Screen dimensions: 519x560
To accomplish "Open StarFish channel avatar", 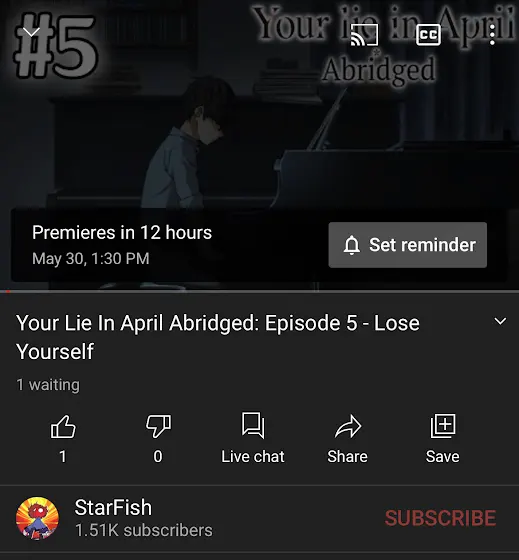I will [x=37, y=518].
